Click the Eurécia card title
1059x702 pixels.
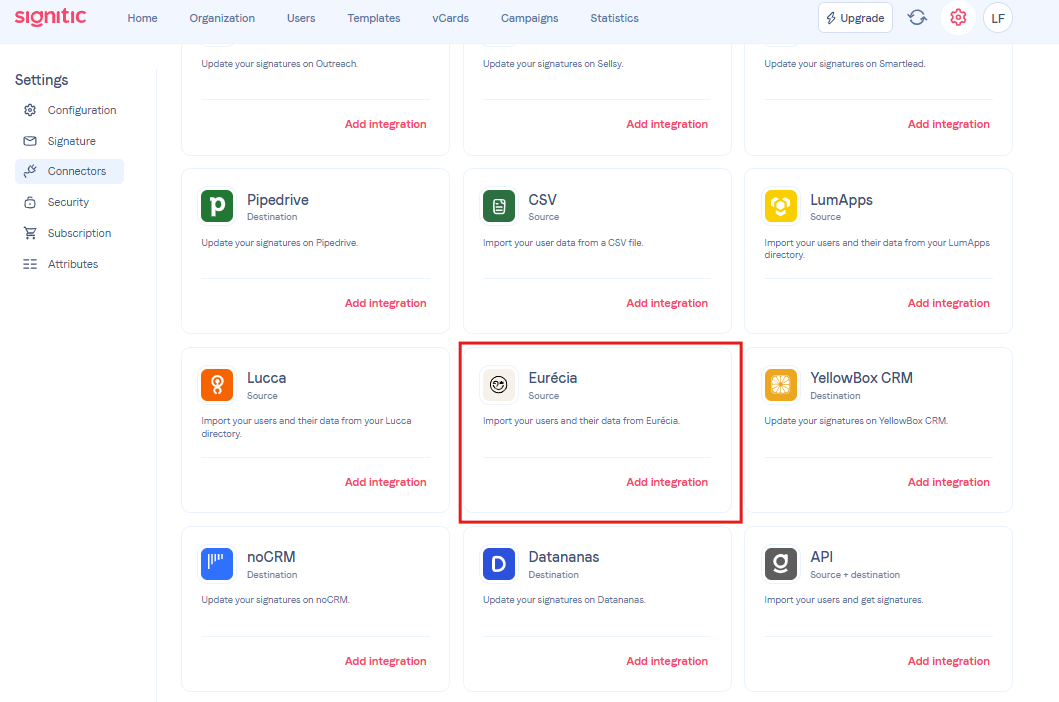(x=552, y=378)
